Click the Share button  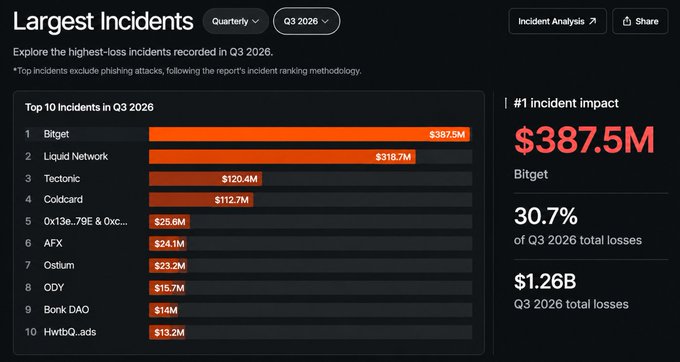[x=641, y=21]
